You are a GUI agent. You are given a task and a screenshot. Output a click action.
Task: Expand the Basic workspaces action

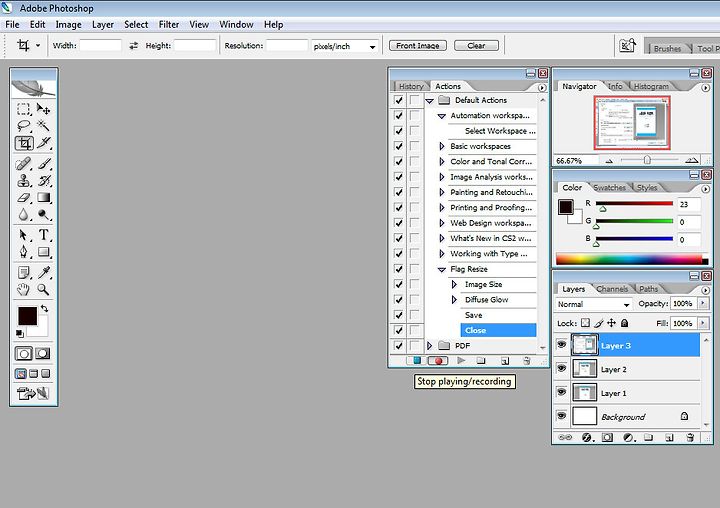442,146
